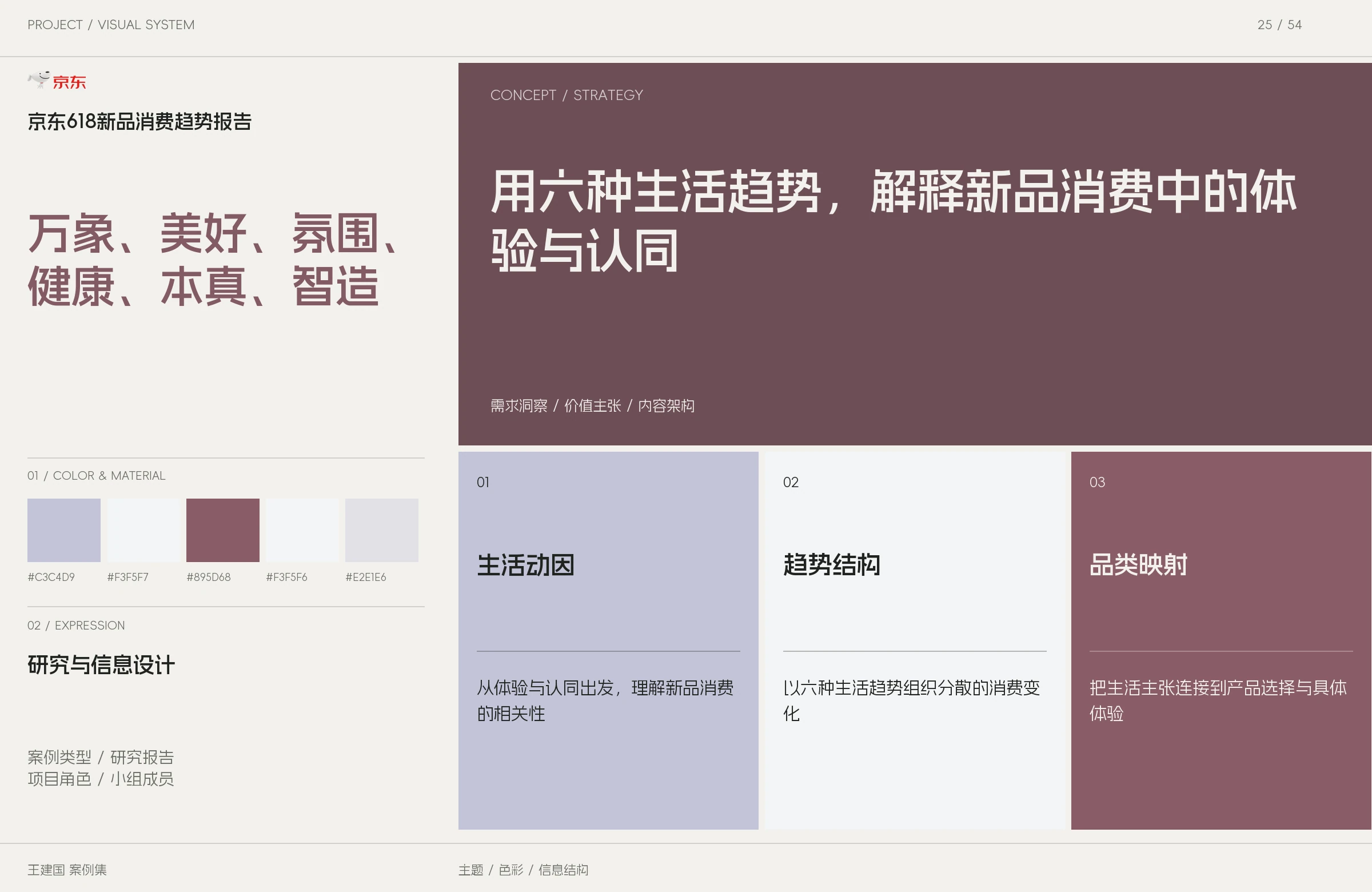The height and width of the screenshot is (892, 1372).
Task: Click the headline 用六种生活趋势
Action: (x=656, y=192)
